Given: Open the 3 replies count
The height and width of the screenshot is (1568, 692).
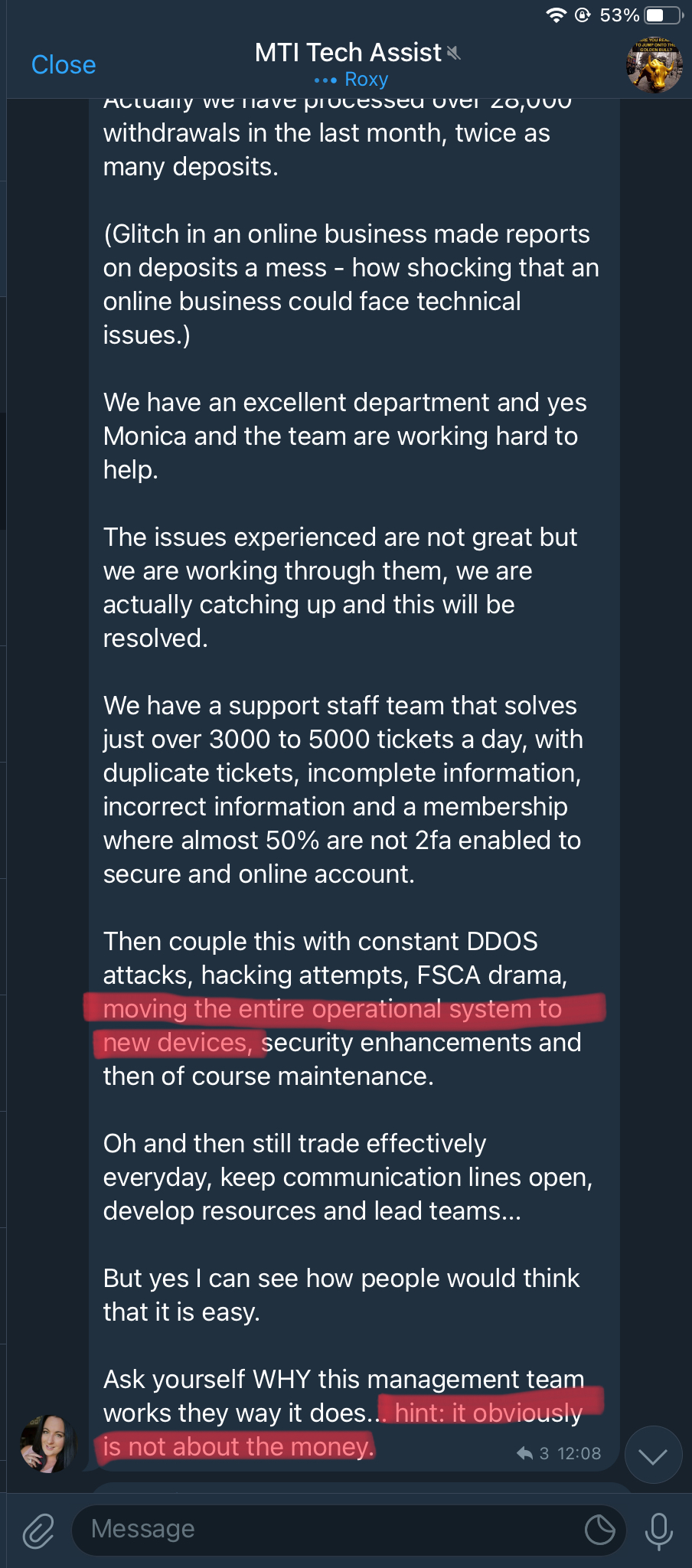Looking at the screenshot, I should [x=544, y=1453].
